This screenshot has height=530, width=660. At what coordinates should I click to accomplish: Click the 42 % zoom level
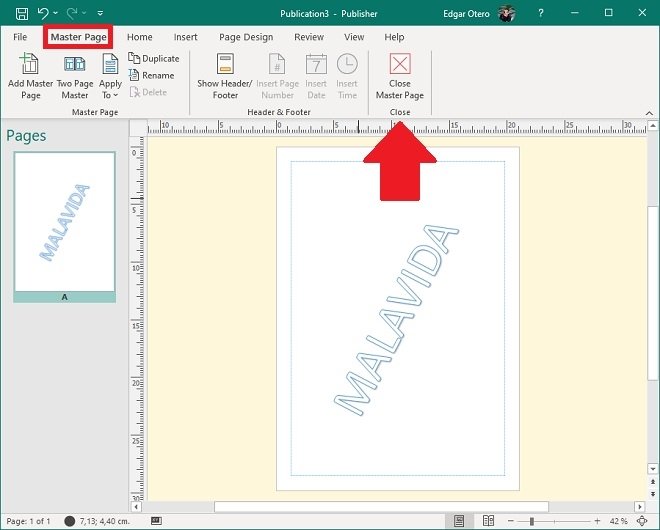pyautogui.click(x=618, y=521)
